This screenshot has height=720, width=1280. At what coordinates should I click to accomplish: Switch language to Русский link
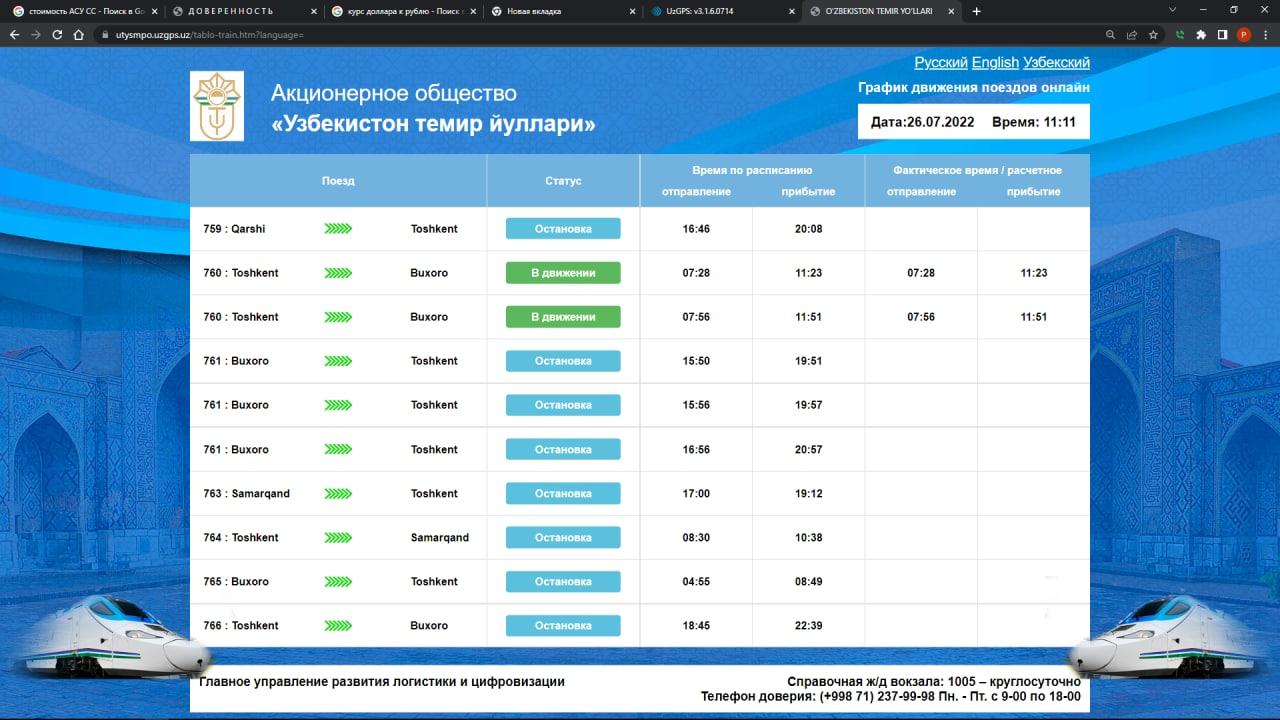click(x=940, y=62)
